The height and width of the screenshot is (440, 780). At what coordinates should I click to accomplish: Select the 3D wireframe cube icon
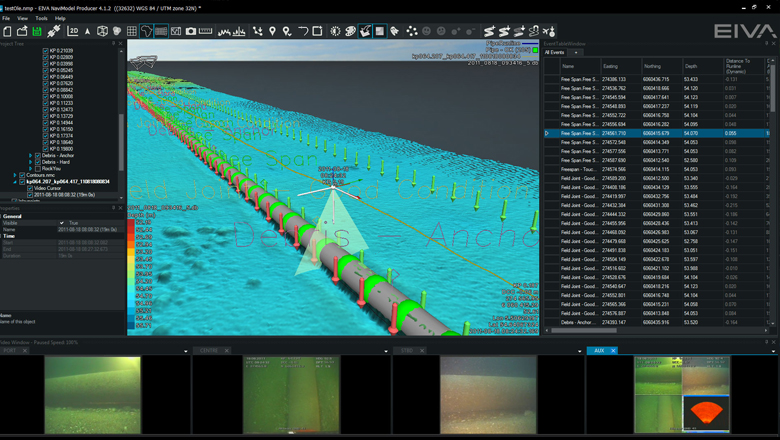102,31
